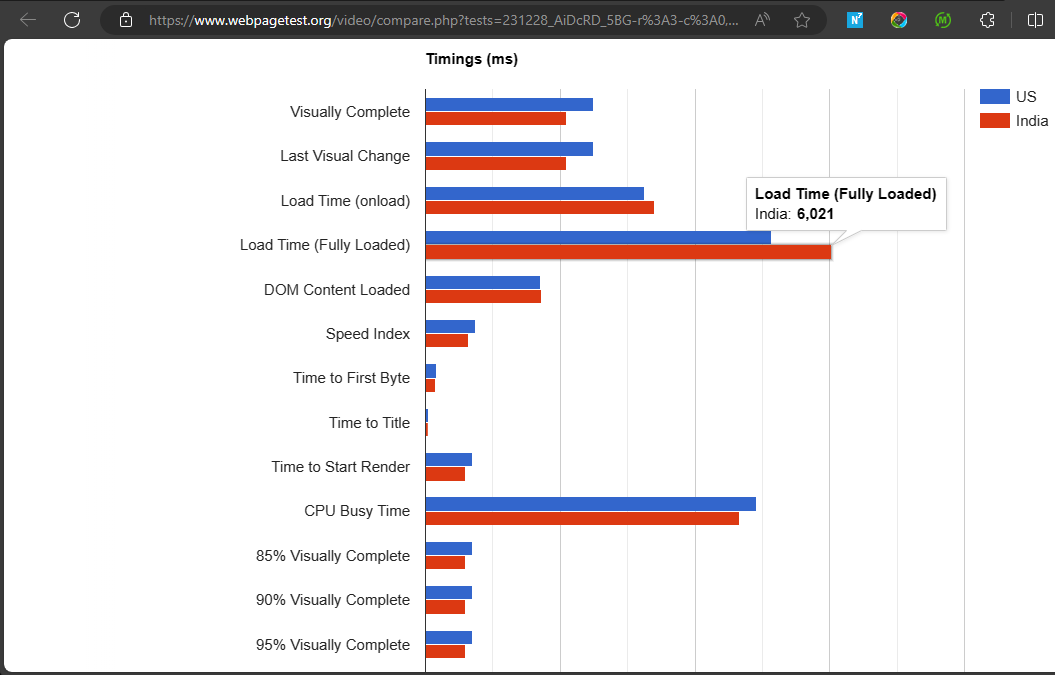Click the US bar for CPU Busy Time
The width and height of the screenshot is (1055, 675).
click(x=590, y=502)
